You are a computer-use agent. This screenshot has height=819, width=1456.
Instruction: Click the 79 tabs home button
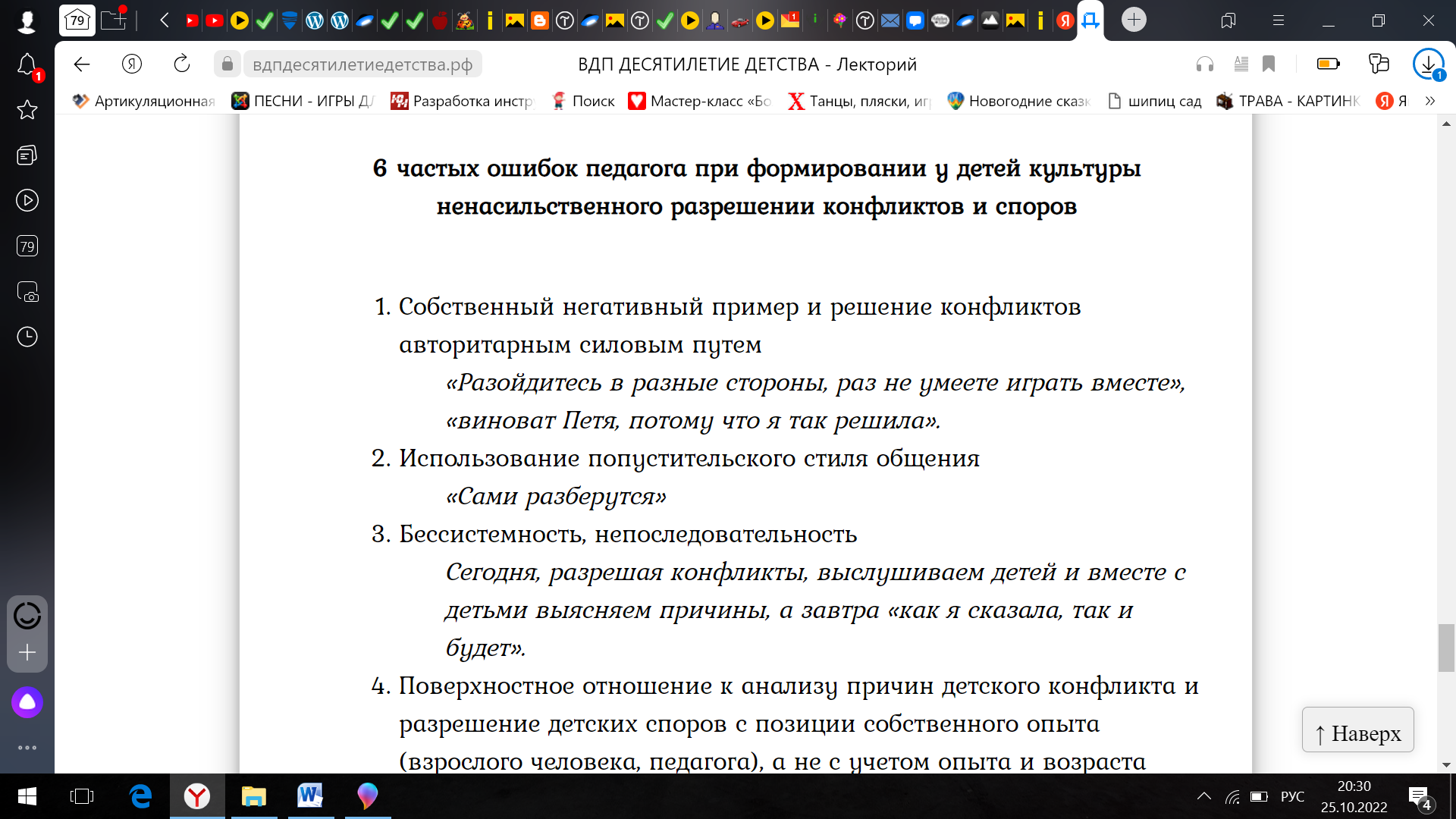tap(77, 20)
